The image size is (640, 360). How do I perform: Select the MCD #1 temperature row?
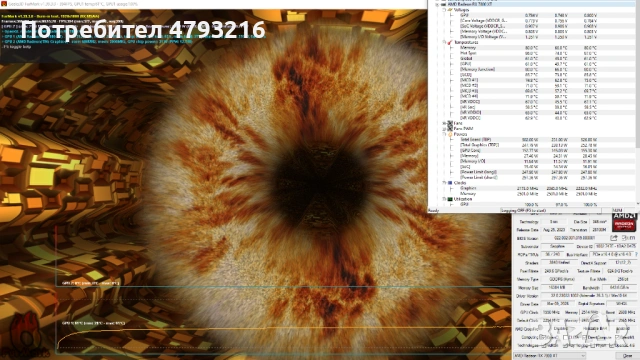531,80
